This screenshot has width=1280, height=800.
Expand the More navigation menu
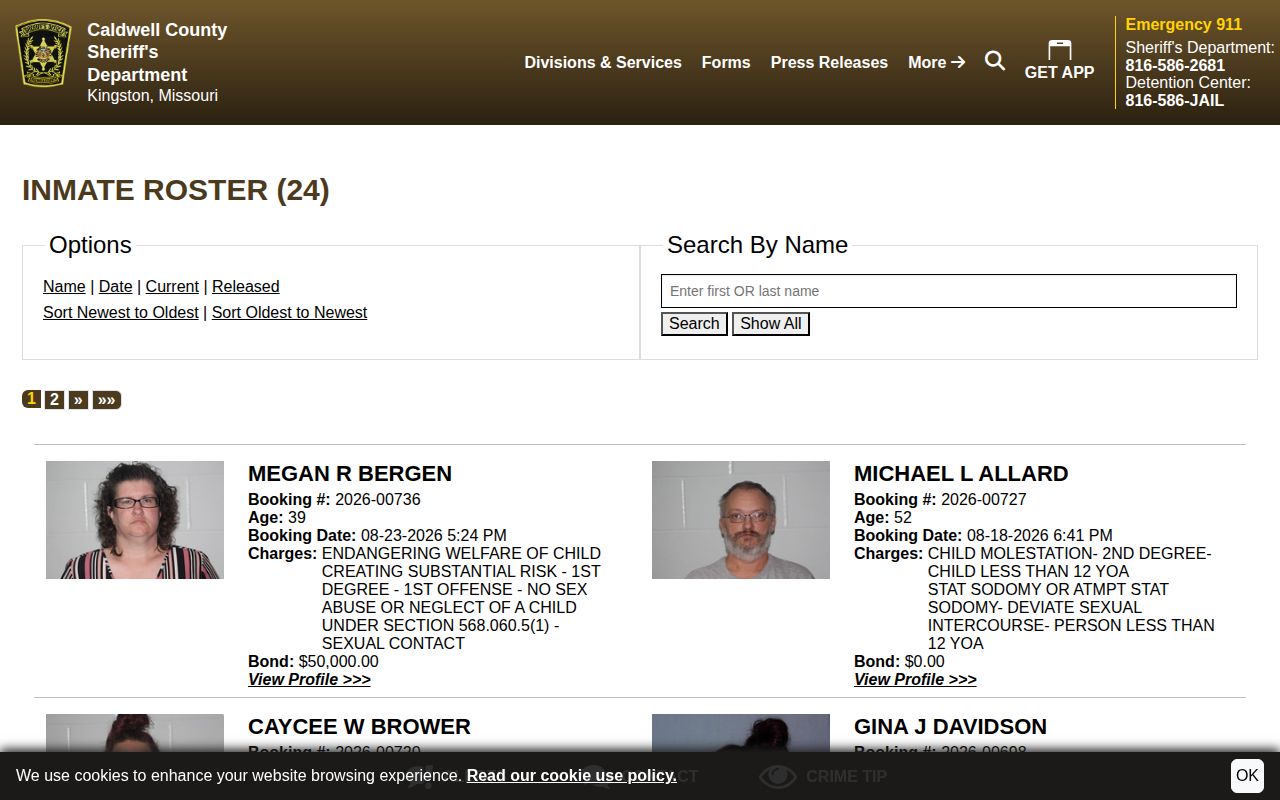click(936, 62)
